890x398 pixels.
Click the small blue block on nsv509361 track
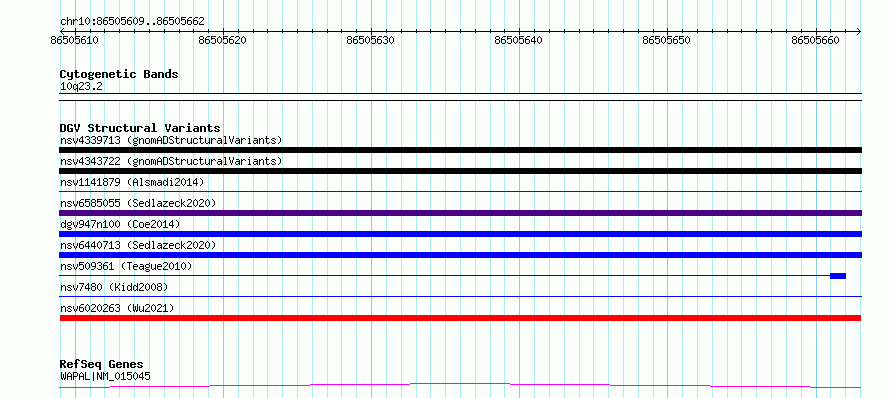(x=838, y=276)
